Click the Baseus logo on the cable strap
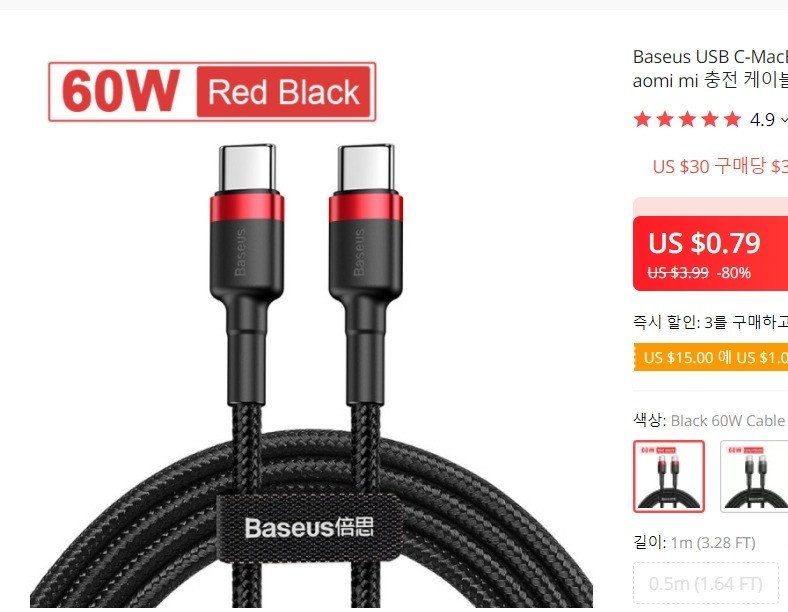Image resolution: width=788 pixels, height=612 pixels. 309,528
